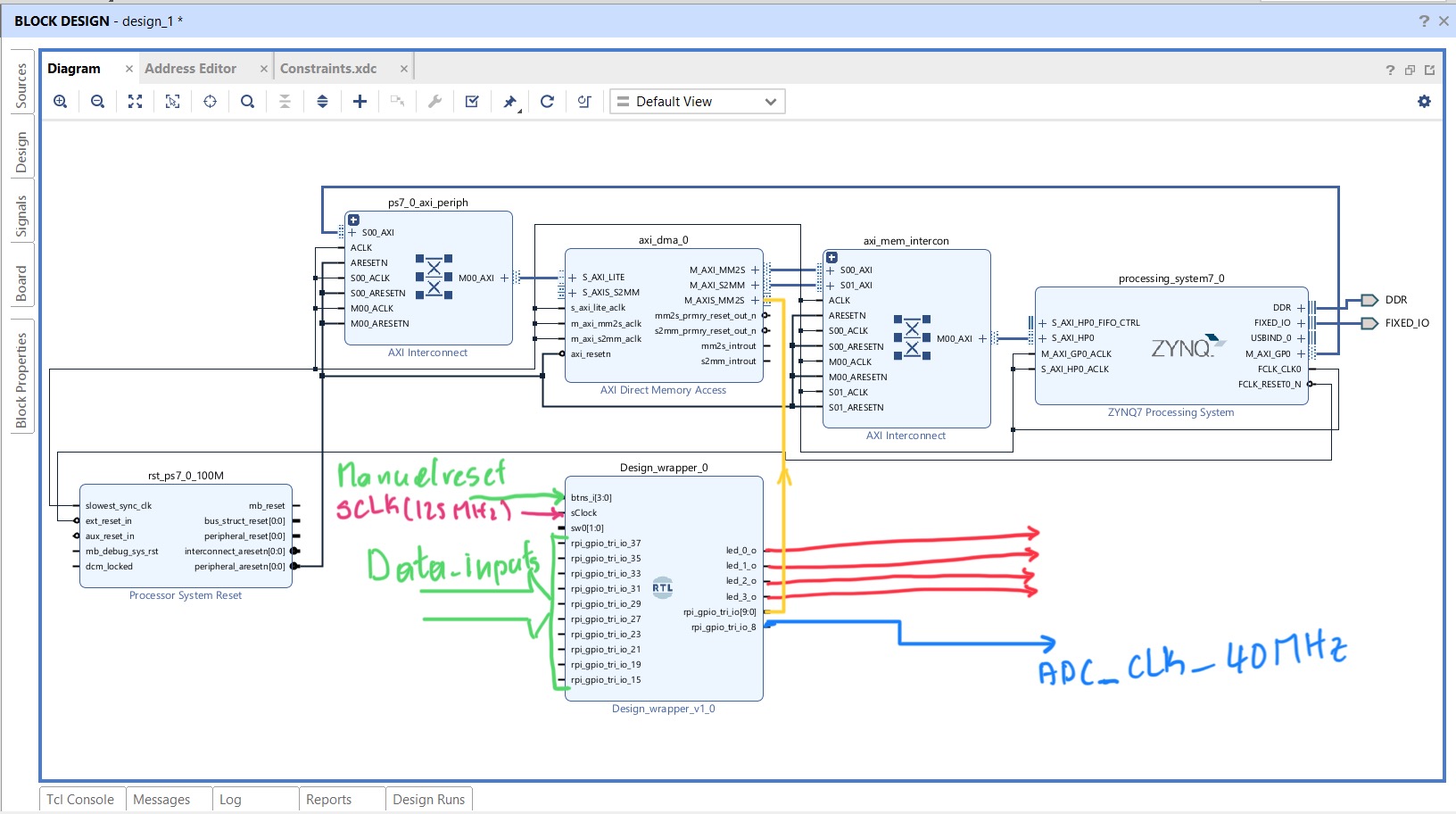Click the sClock pin on Design_wrapper_0
The height and width of the screenshot is (814, 1456).
point(583,513)
